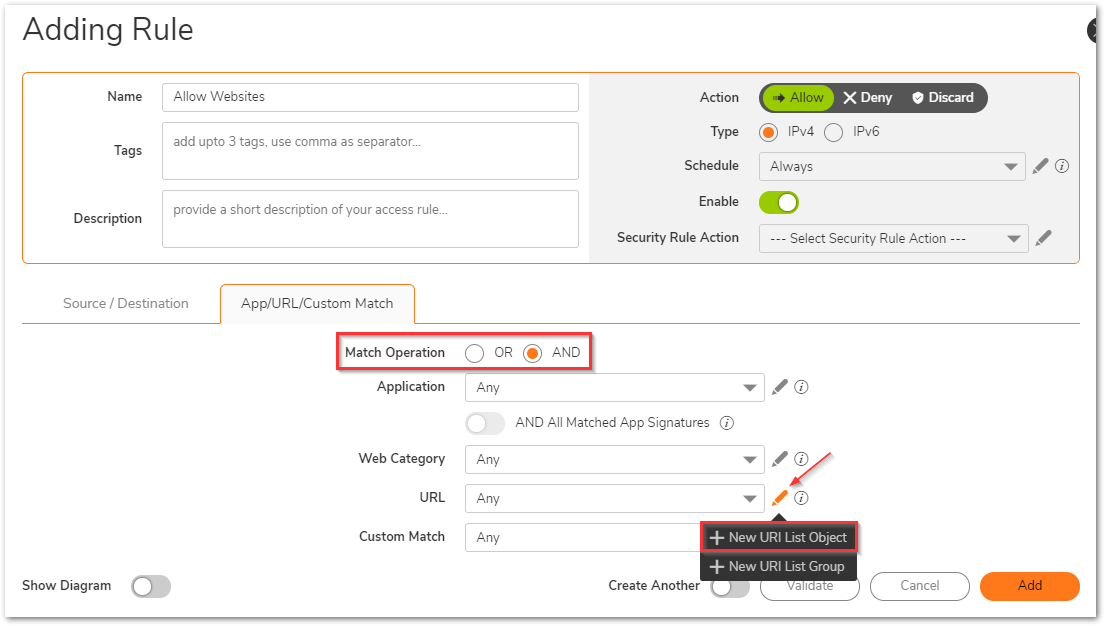Image resolution: width=1105 pixels, height=626 pixels.
Task: Switch to the Source / Destination tab
Action: [x=126, y=303]
